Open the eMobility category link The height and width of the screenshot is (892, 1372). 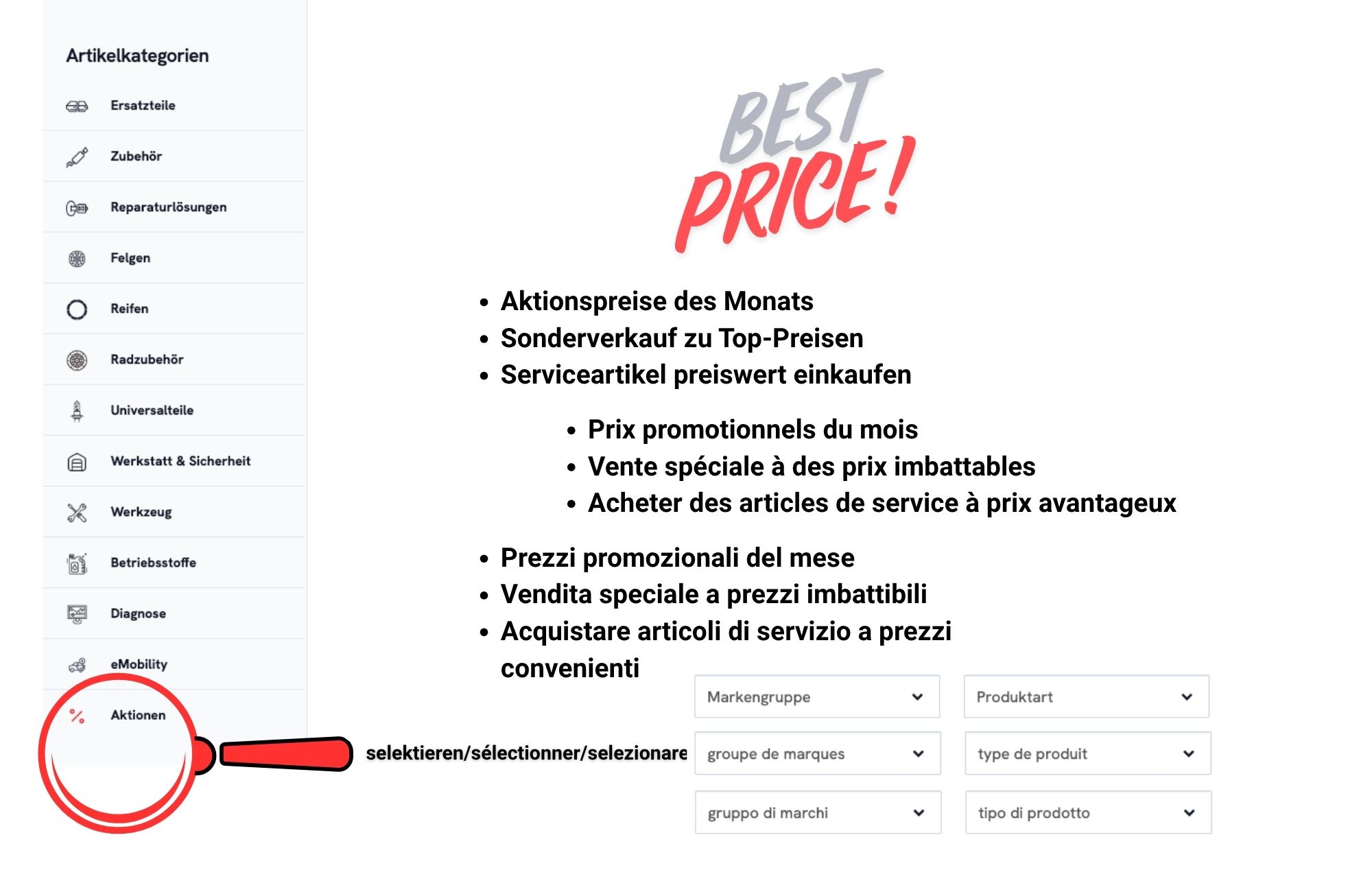[139, 664]
